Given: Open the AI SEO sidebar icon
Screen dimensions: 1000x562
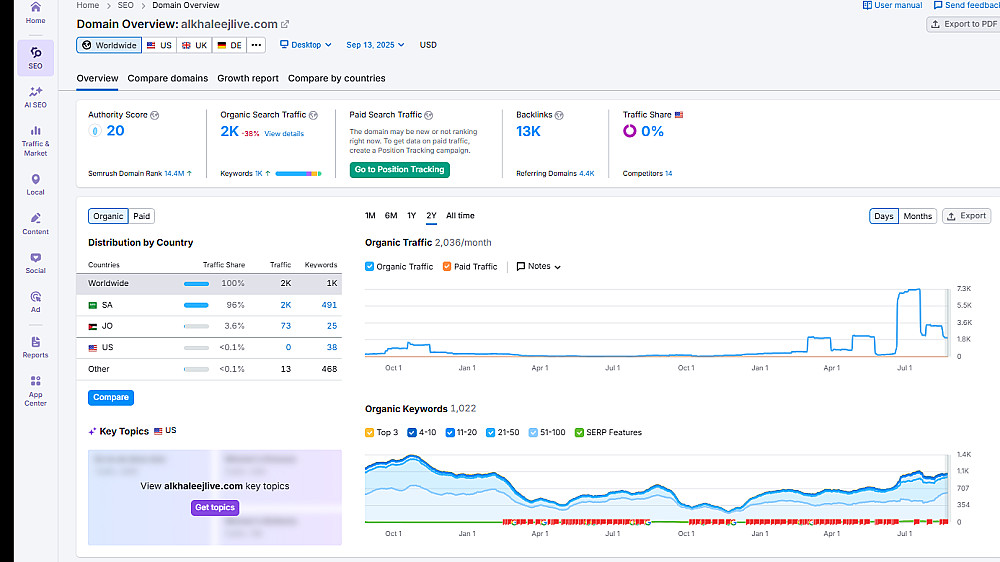Looking at the screenshot, I should pos(35,97).
